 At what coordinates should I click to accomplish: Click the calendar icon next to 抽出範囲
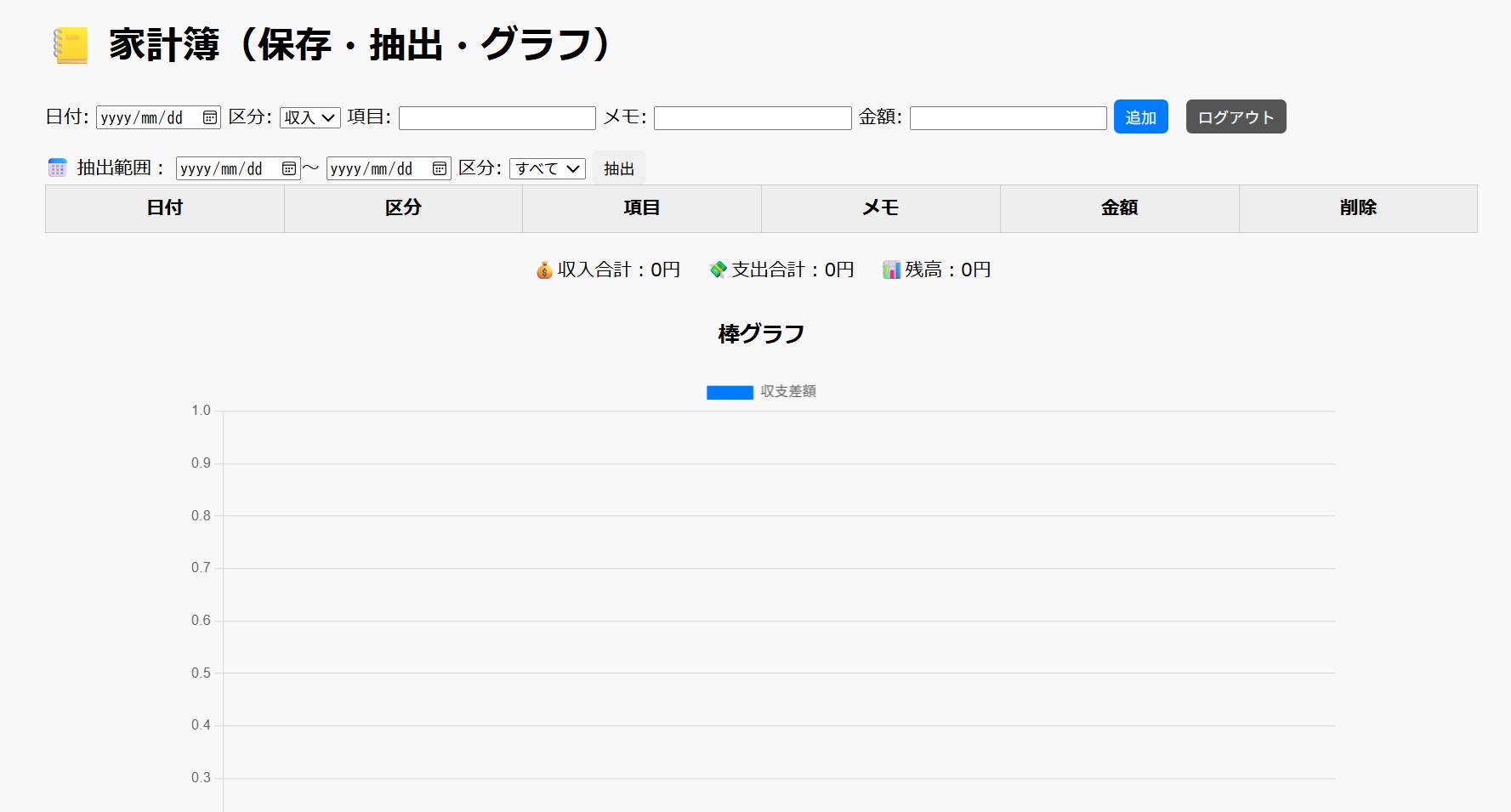tap(57, 168)
